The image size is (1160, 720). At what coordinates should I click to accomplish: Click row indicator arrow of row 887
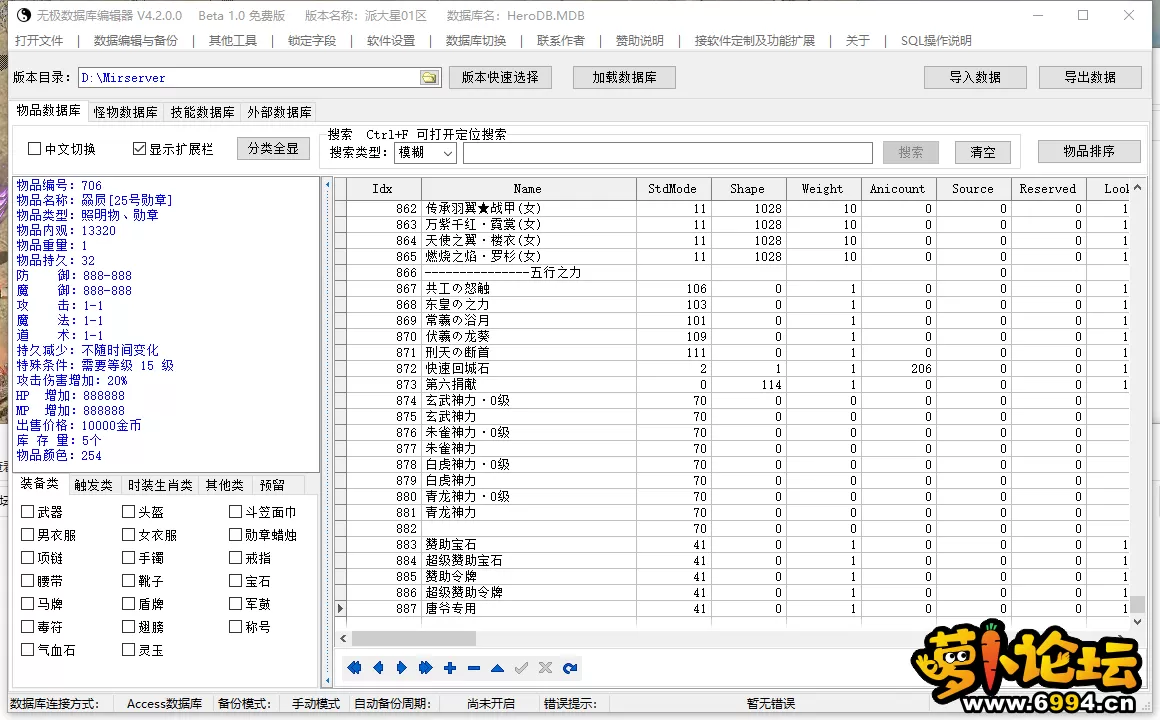[340, 608]
